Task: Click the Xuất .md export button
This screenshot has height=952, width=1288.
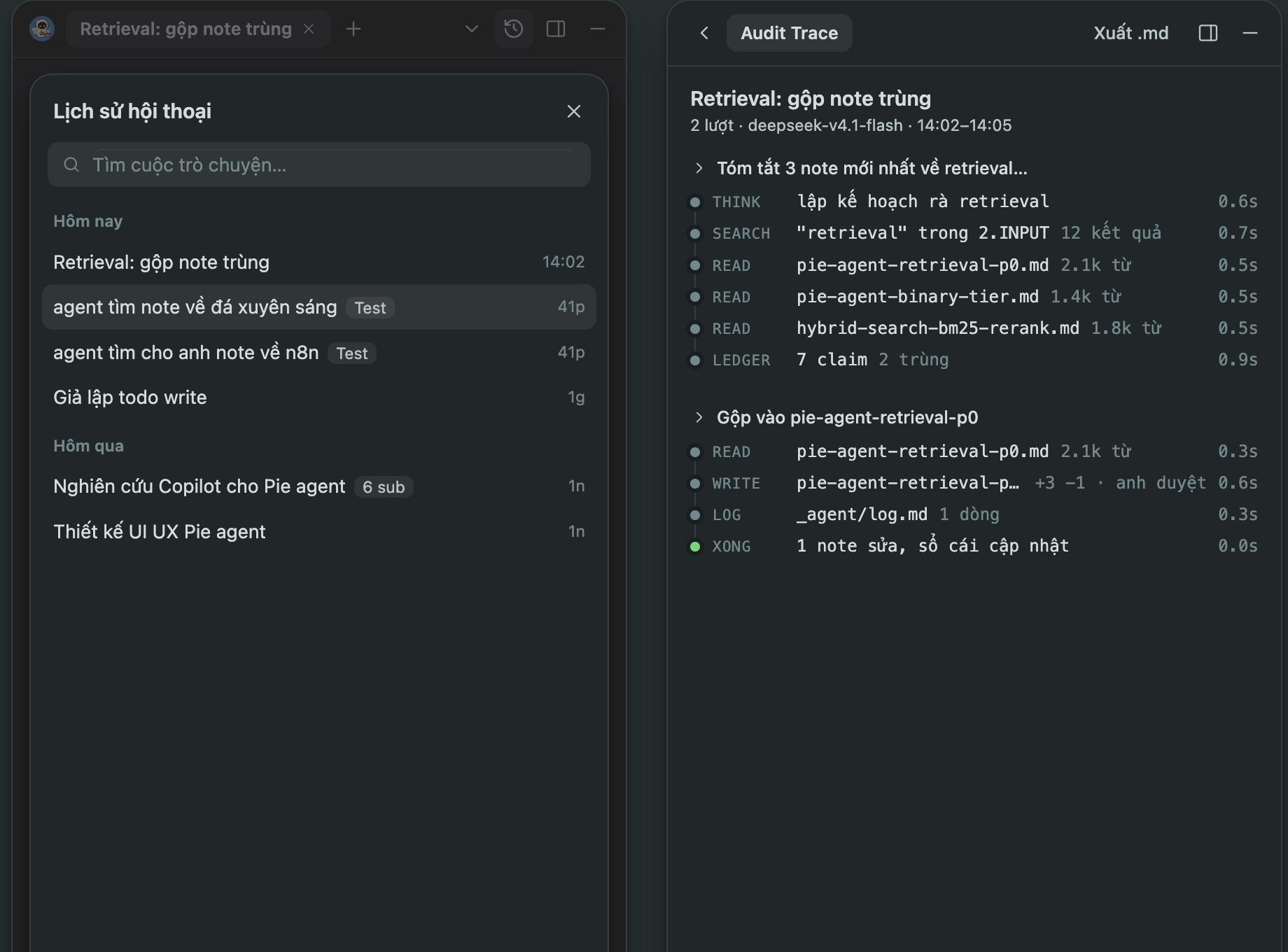Action: click(x=1130, y=33)
